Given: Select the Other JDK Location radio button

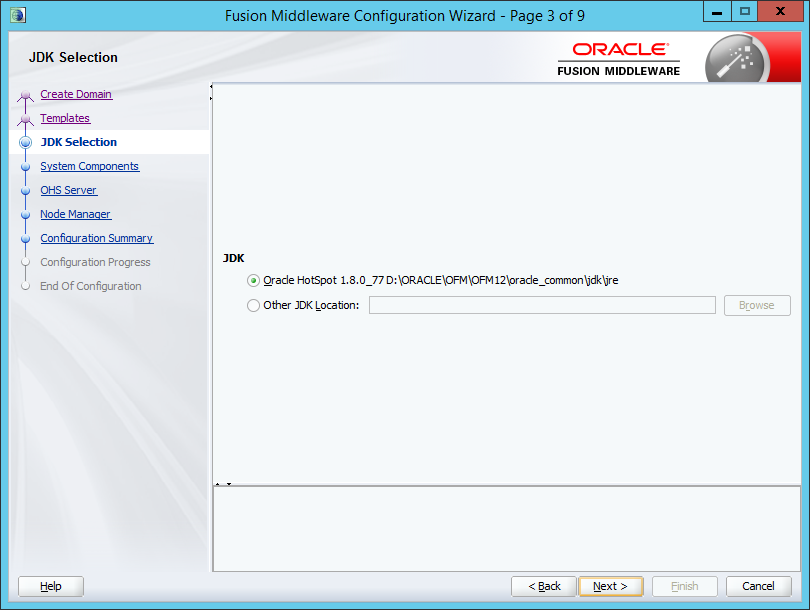Looking at the screenshot, I should tap(253, 306).
